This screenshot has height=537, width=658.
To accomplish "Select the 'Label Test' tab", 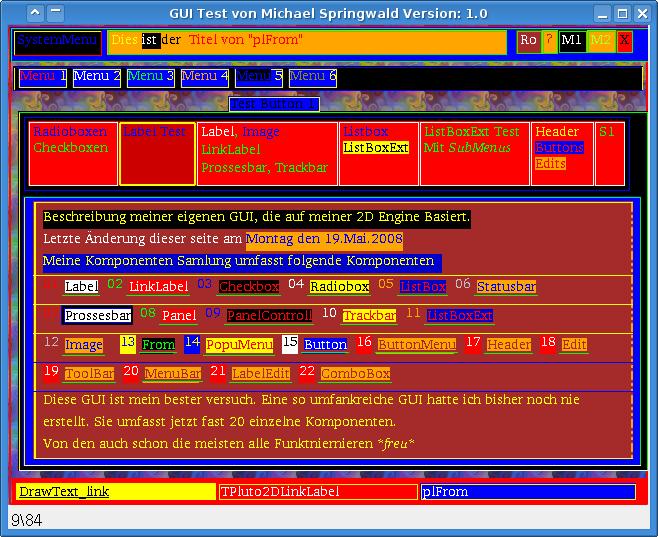I will 157,153.
